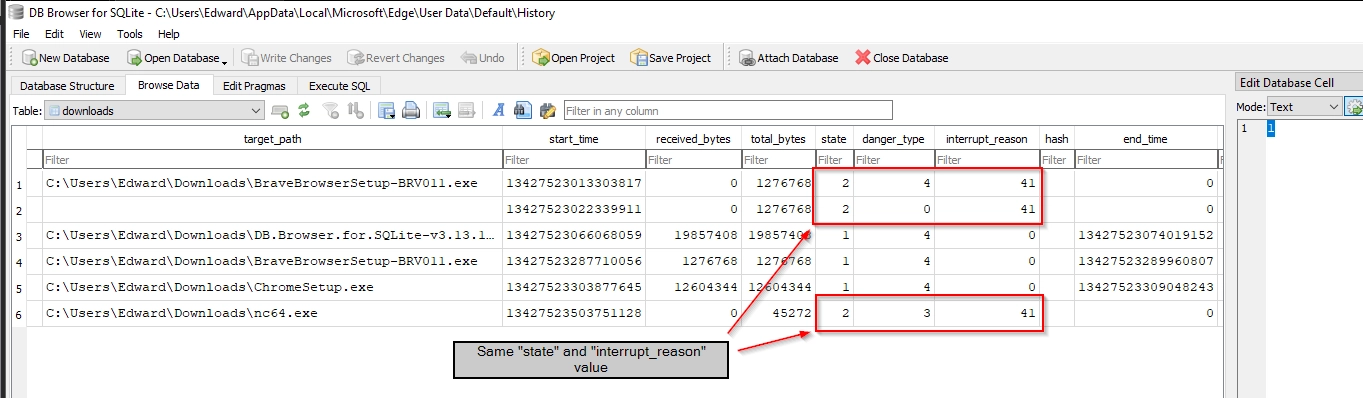Open the View menu
Image resolution: width=1363 pixels, height=398 pixels.
[90, 34]
